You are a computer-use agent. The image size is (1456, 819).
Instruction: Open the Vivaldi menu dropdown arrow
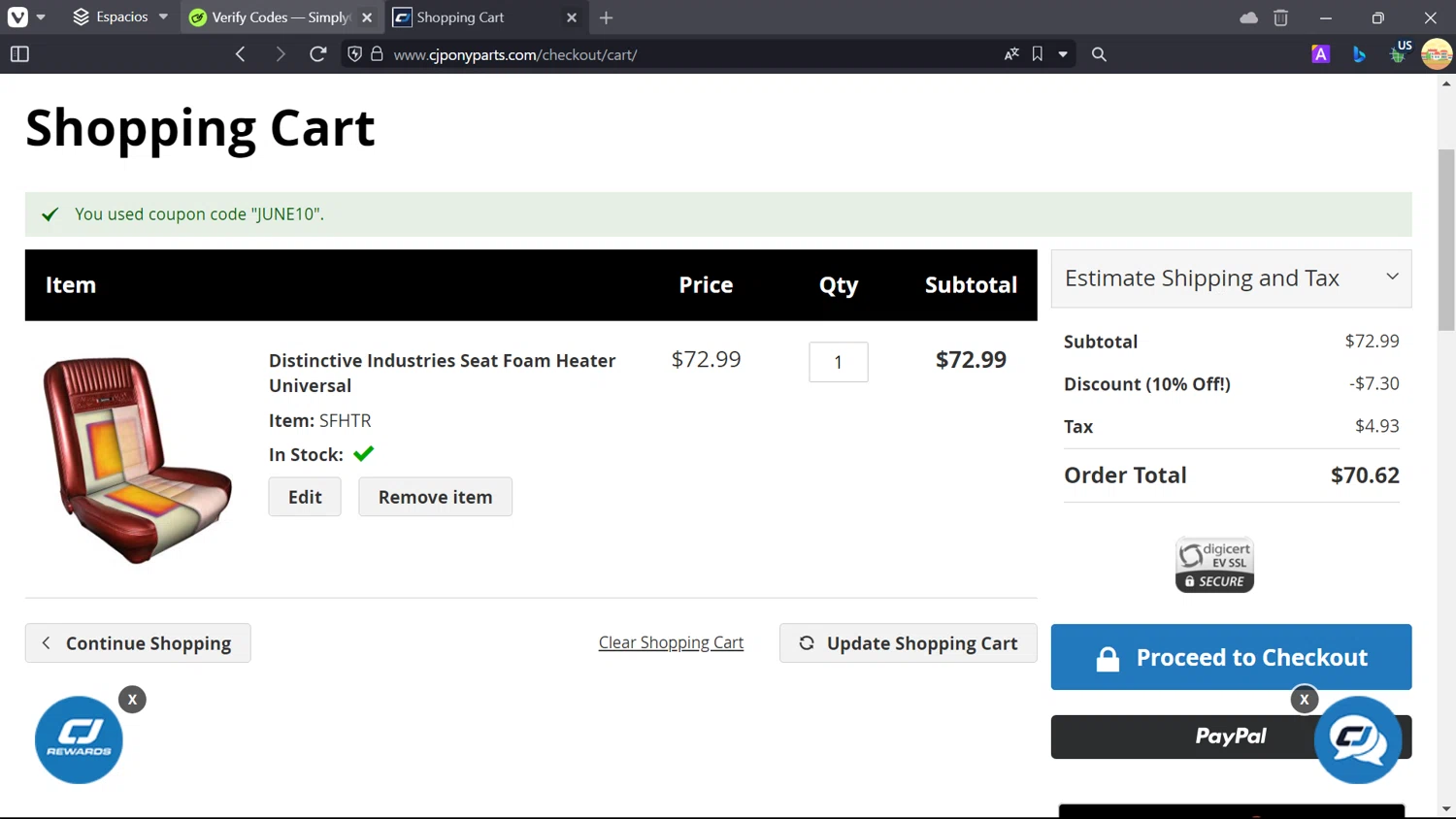[x=41, y=17]
